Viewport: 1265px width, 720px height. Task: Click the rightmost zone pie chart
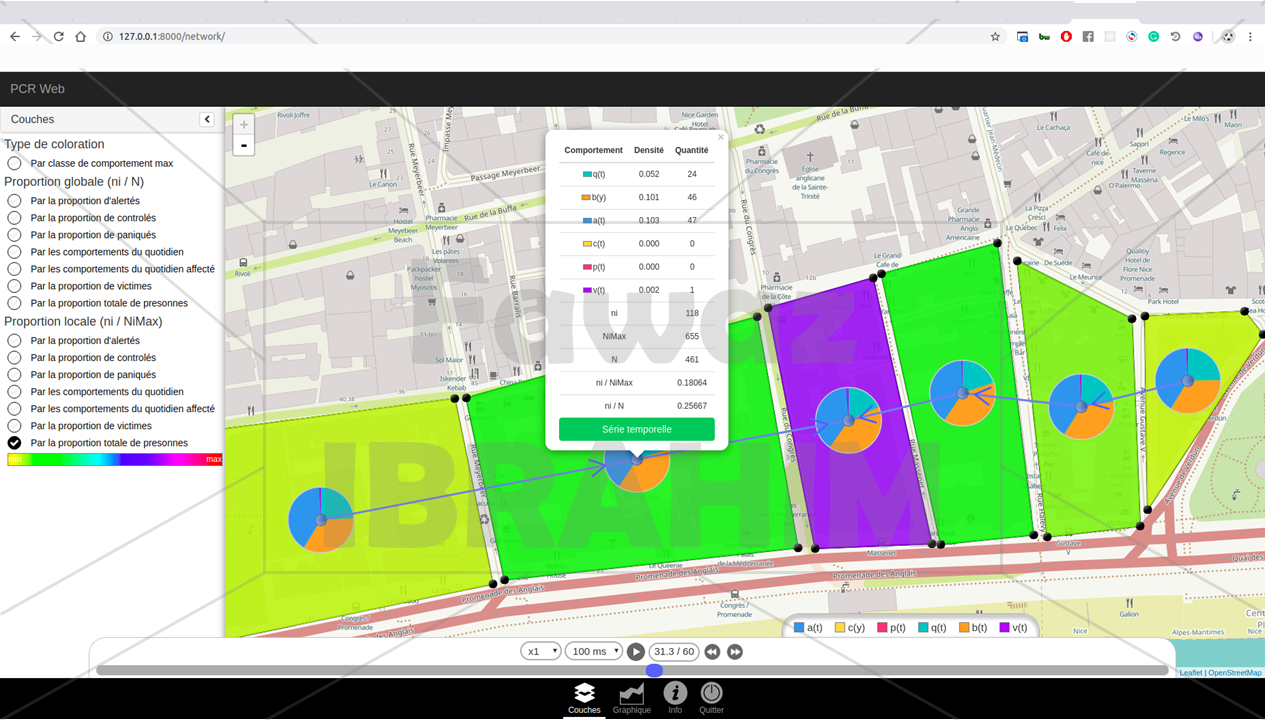tap(1188, 381)
